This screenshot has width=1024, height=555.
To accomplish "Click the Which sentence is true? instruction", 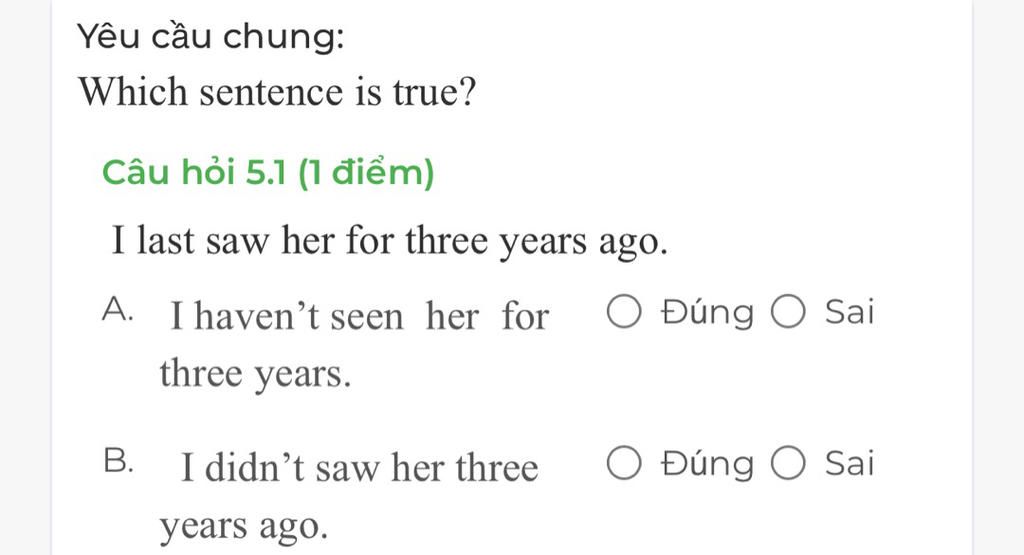I will point(278,91).
